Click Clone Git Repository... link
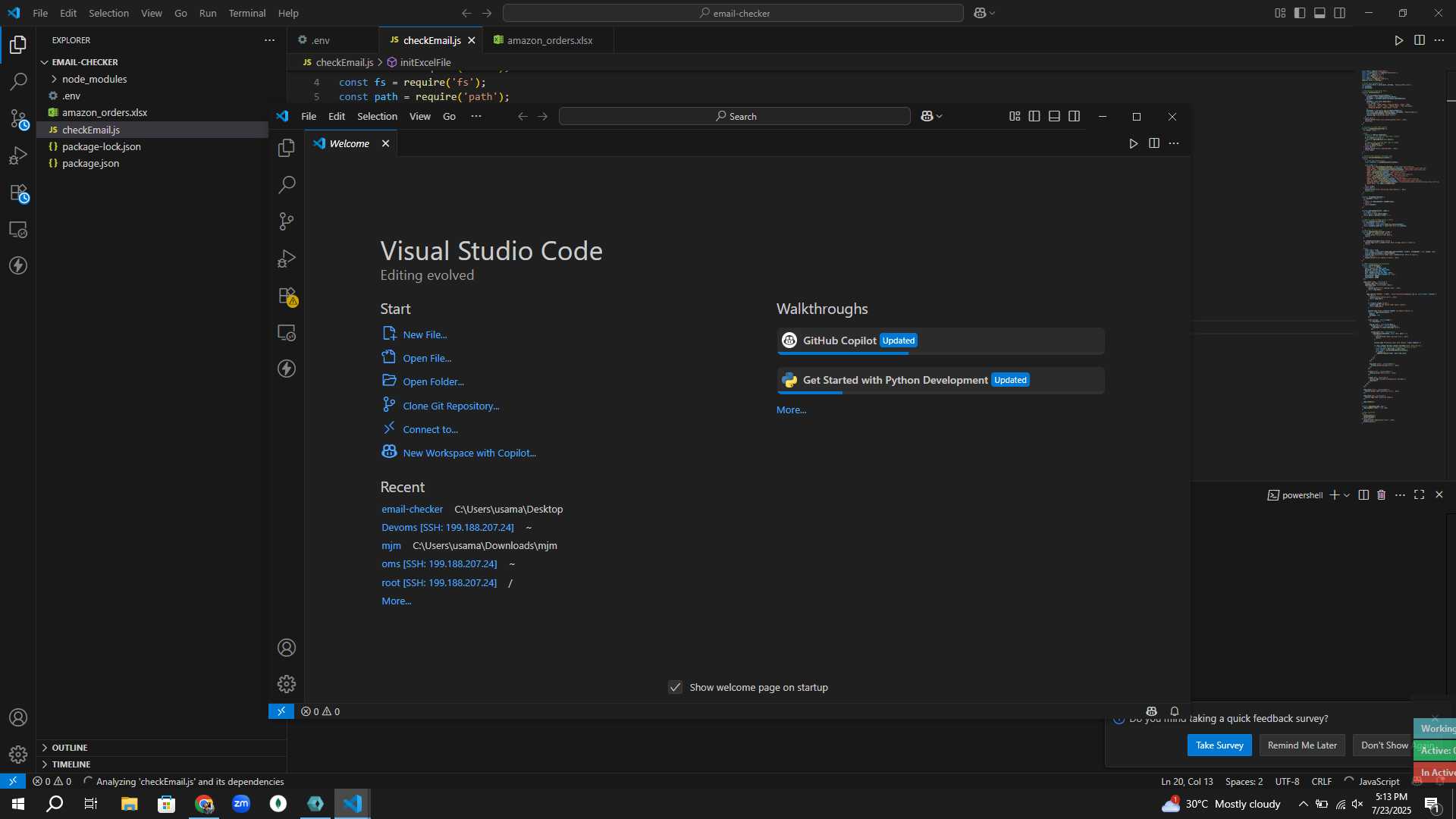 pyautogui.click(x=450, y=406)
